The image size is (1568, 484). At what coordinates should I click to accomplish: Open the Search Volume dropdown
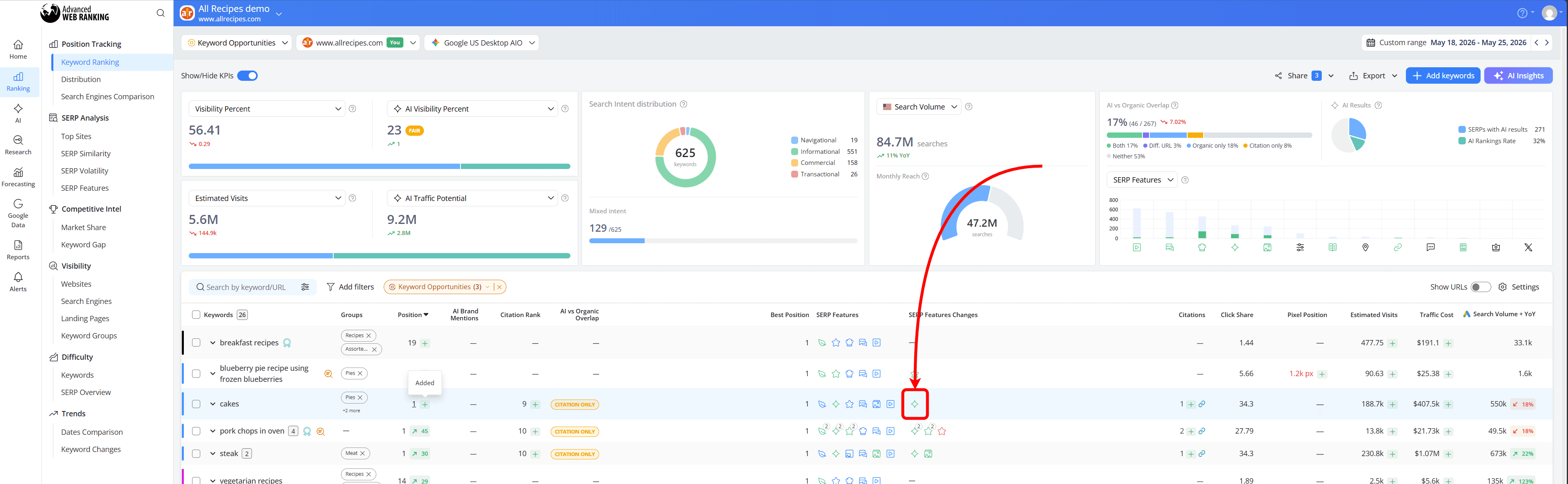pyautogui.click(x=918, y=107)
